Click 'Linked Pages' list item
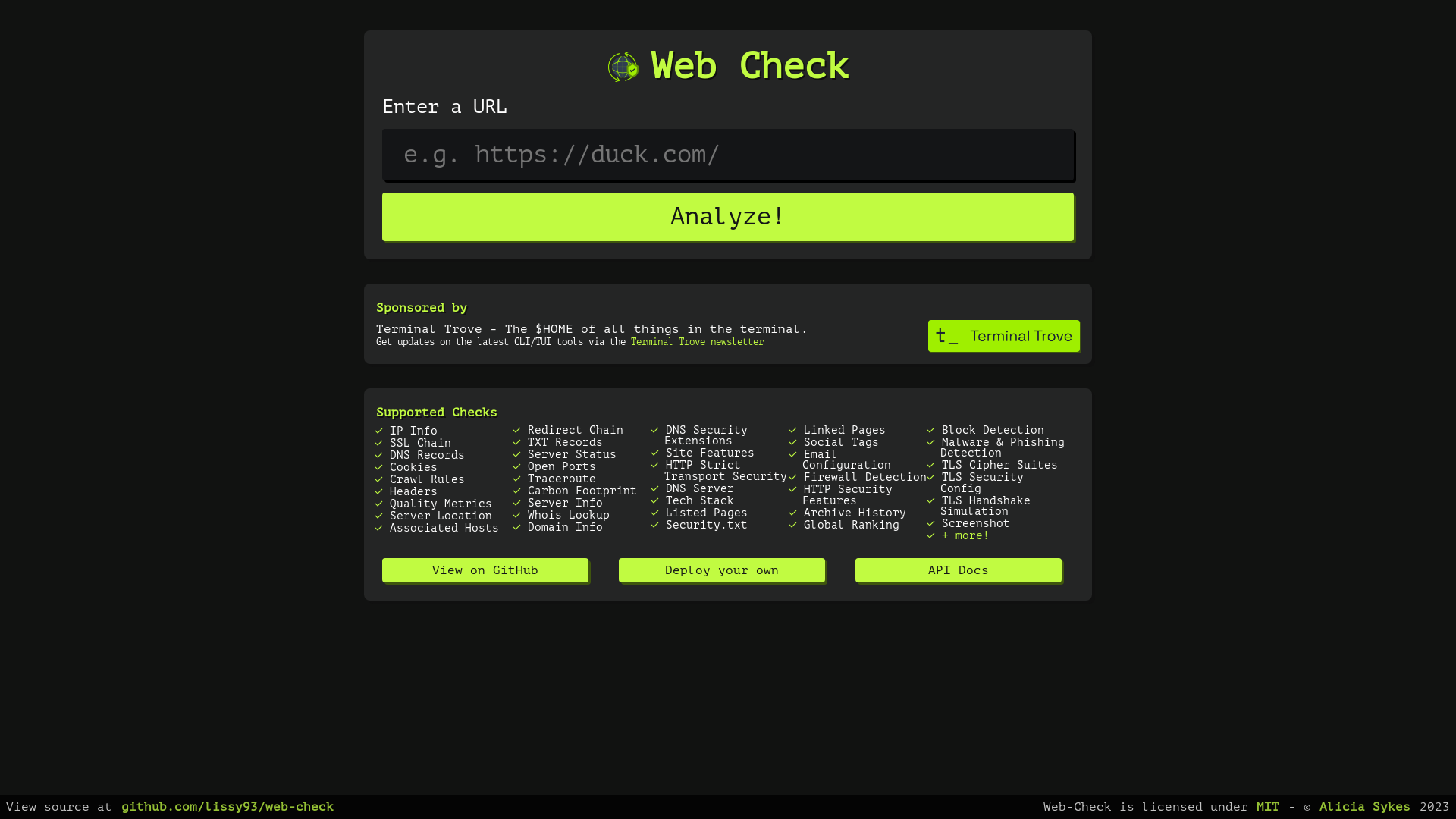The width and height of the screenshot is (1456, 819). coord(845,430)
